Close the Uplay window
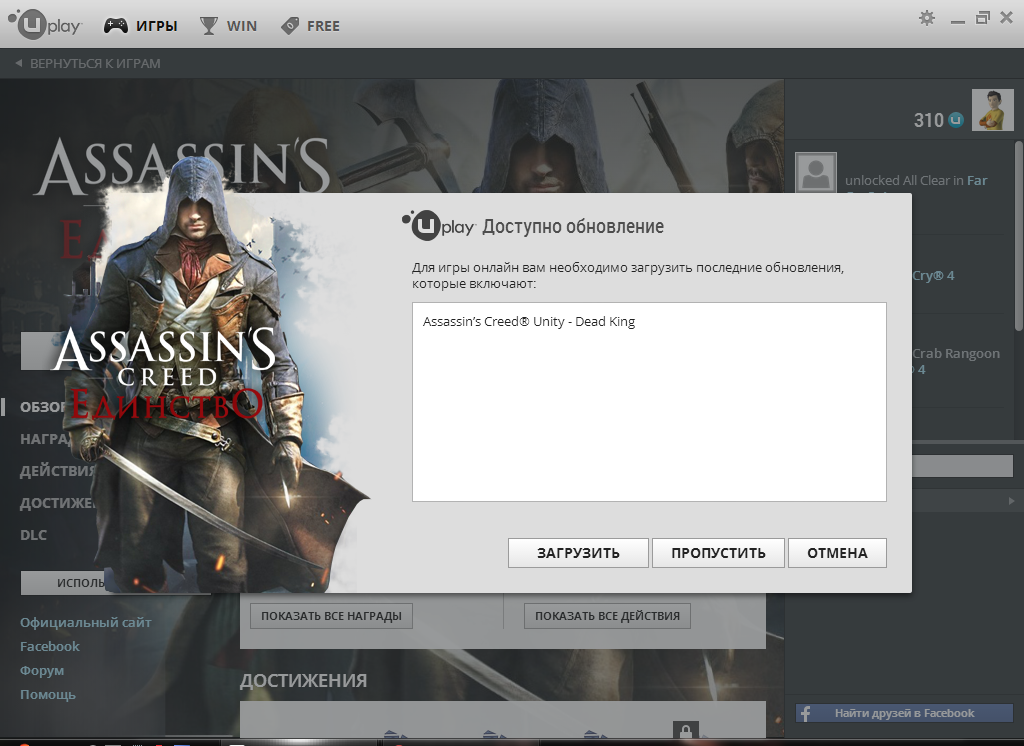This screenshot has height=746, width=1024. pos(1006,18)
